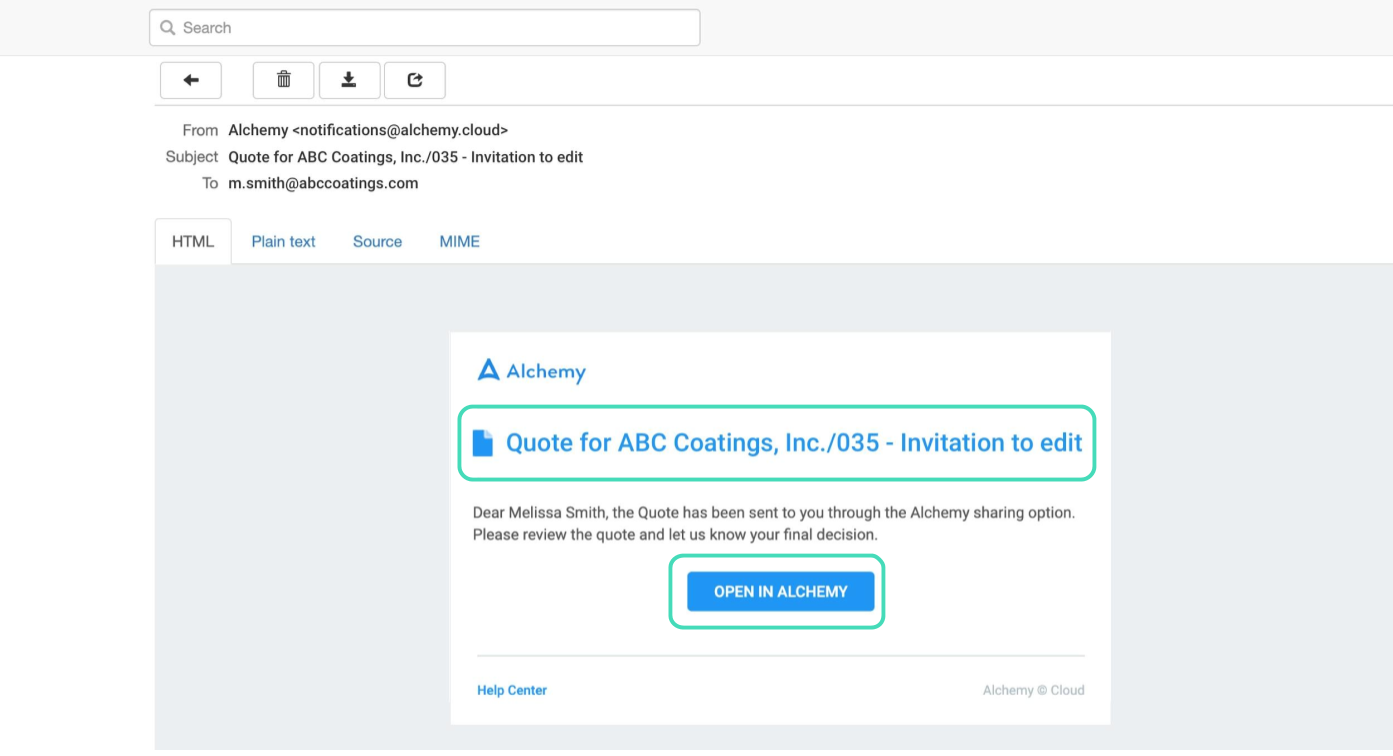Screen dimensions: 1393x756
Task: Click the 'Dear Melissa Smith' message paragraph
Action: [774, 523]
